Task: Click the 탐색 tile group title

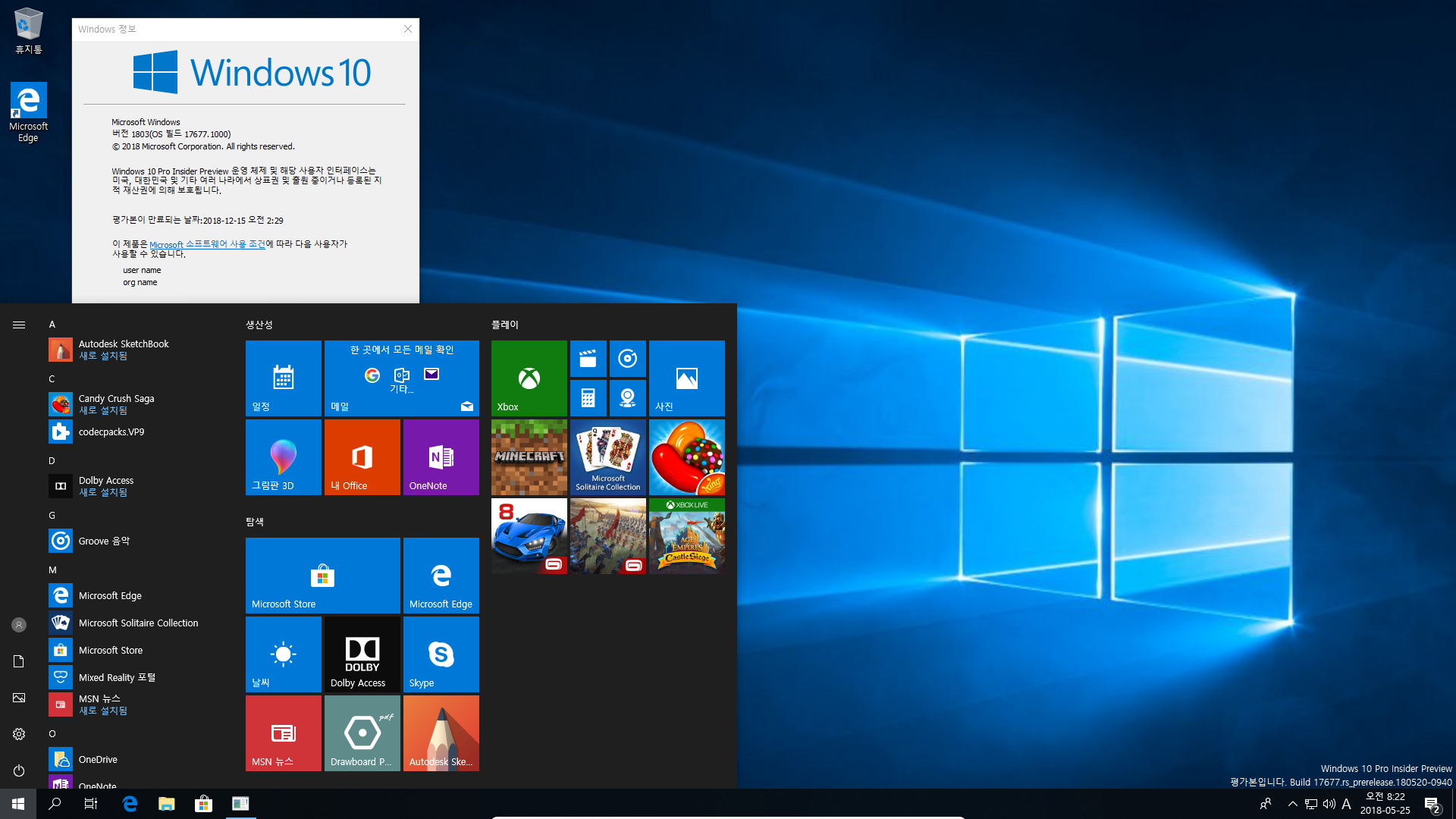Action: pyautogui.click(x=255, y=522)
